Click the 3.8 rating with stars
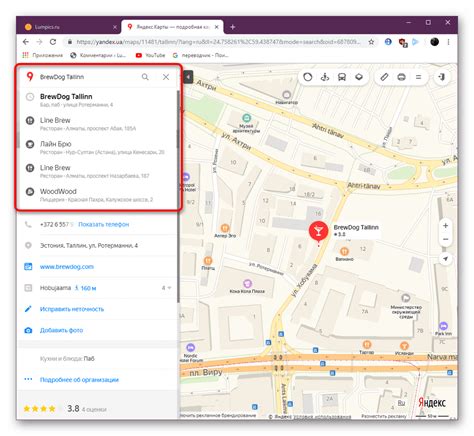The image size is (474, 436). tap(65, 409)
